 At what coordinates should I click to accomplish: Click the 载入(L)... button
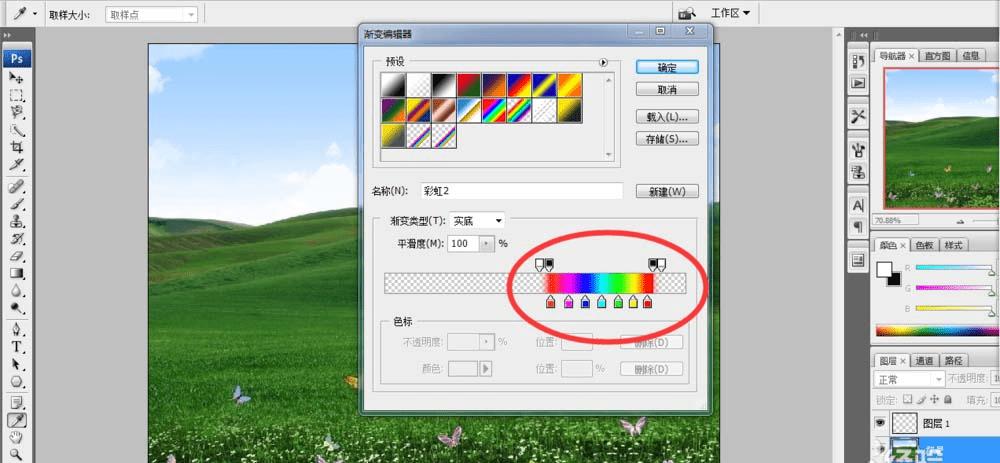[x=667, y=117]
